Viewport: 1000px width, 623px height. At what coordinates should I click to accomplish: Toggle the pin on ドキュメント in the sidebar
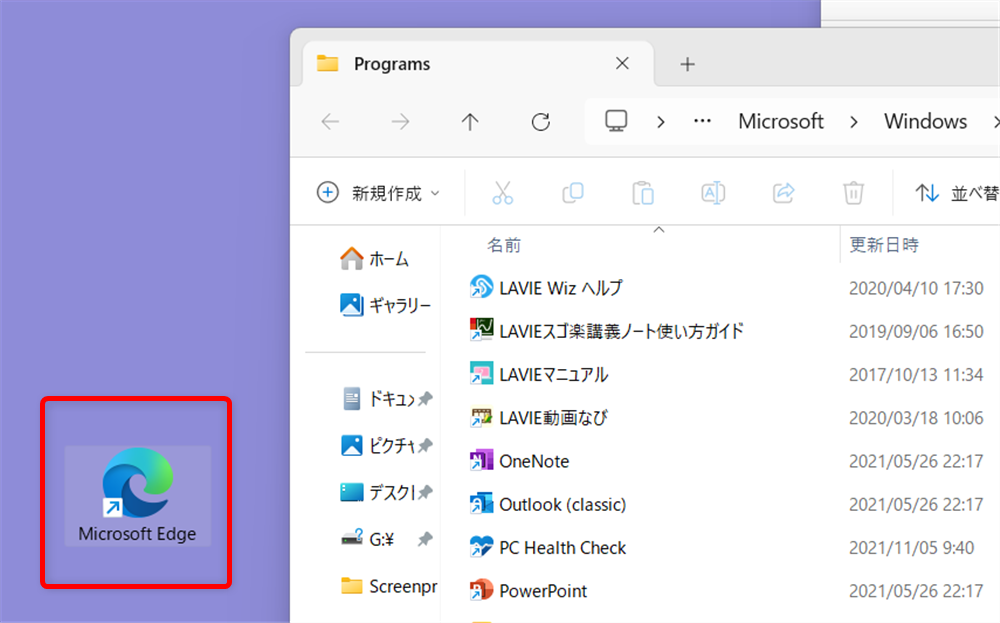coord(424,398)
